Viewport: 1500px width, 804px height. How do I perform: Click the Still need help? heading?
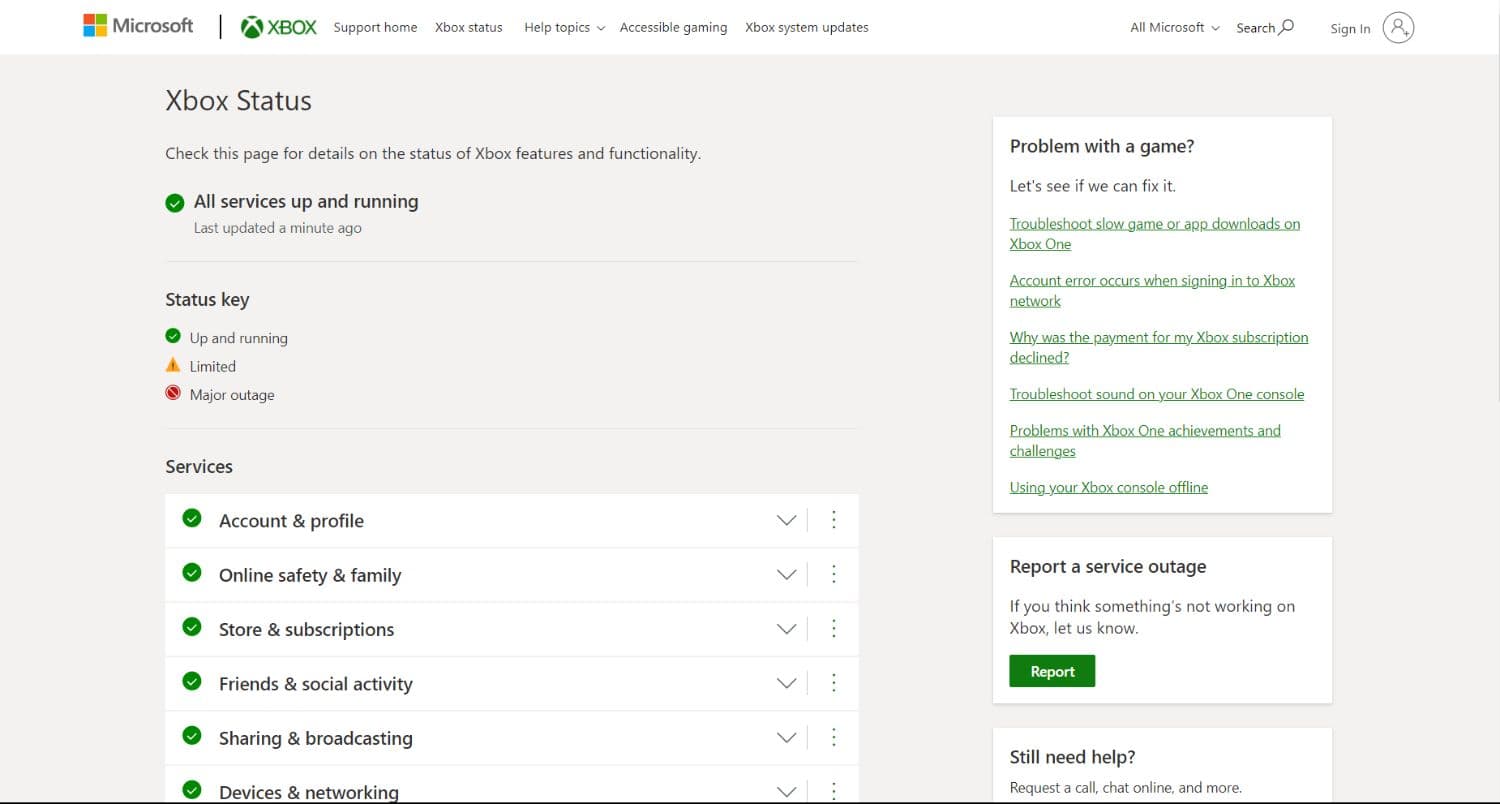tap(1073, 757)
